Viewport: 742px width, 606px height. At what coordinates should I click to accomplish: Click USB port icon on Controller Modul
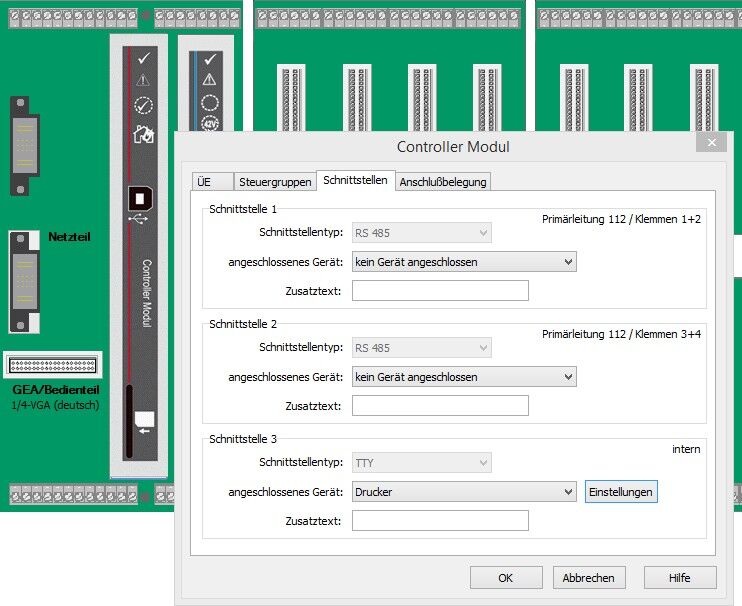click(140, 199)
